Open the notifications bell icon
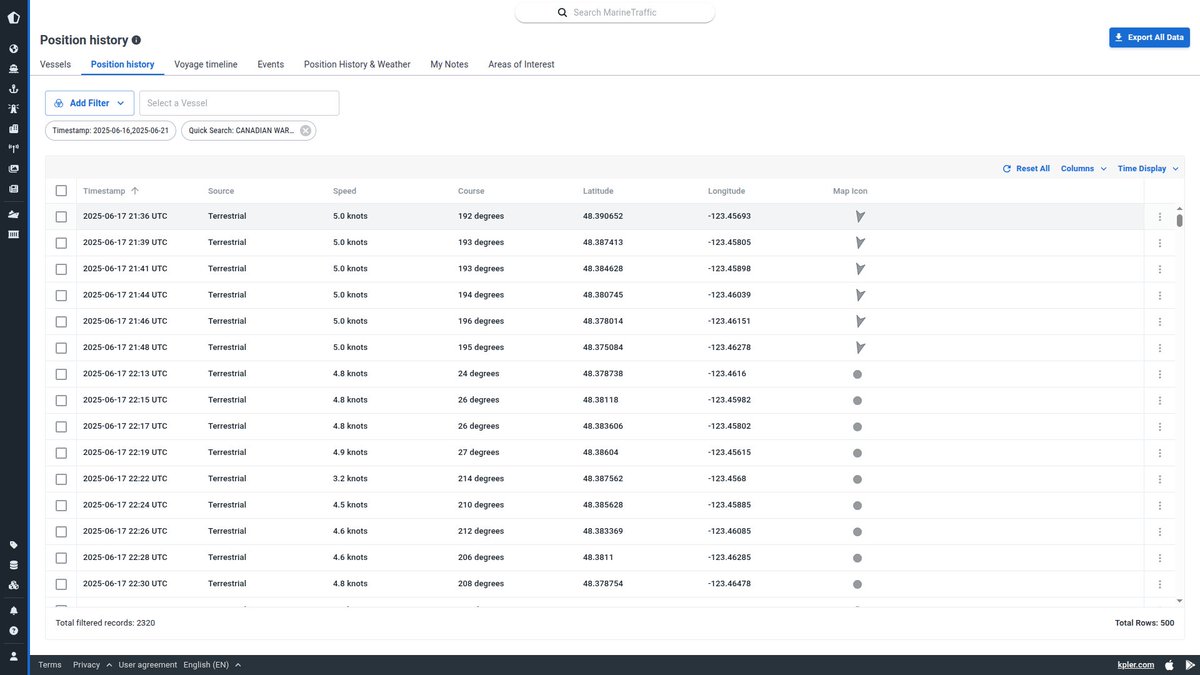This screenshot has width=1200, height=675. tap(14, 610)
